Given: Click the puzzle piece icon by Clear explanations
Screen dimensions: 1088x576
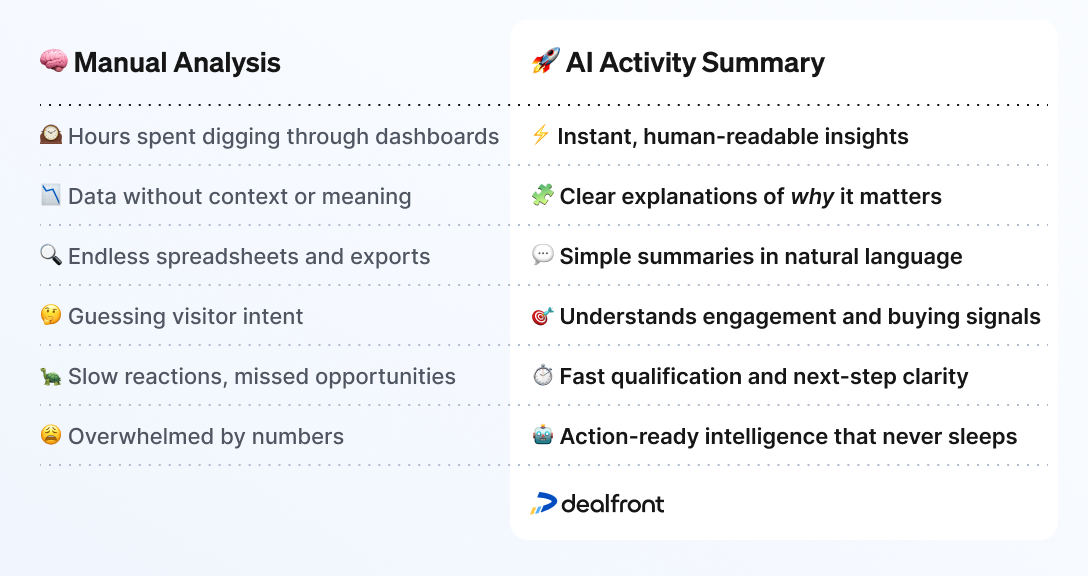Looking at the screenshot, I should click(x=543, y=195).
